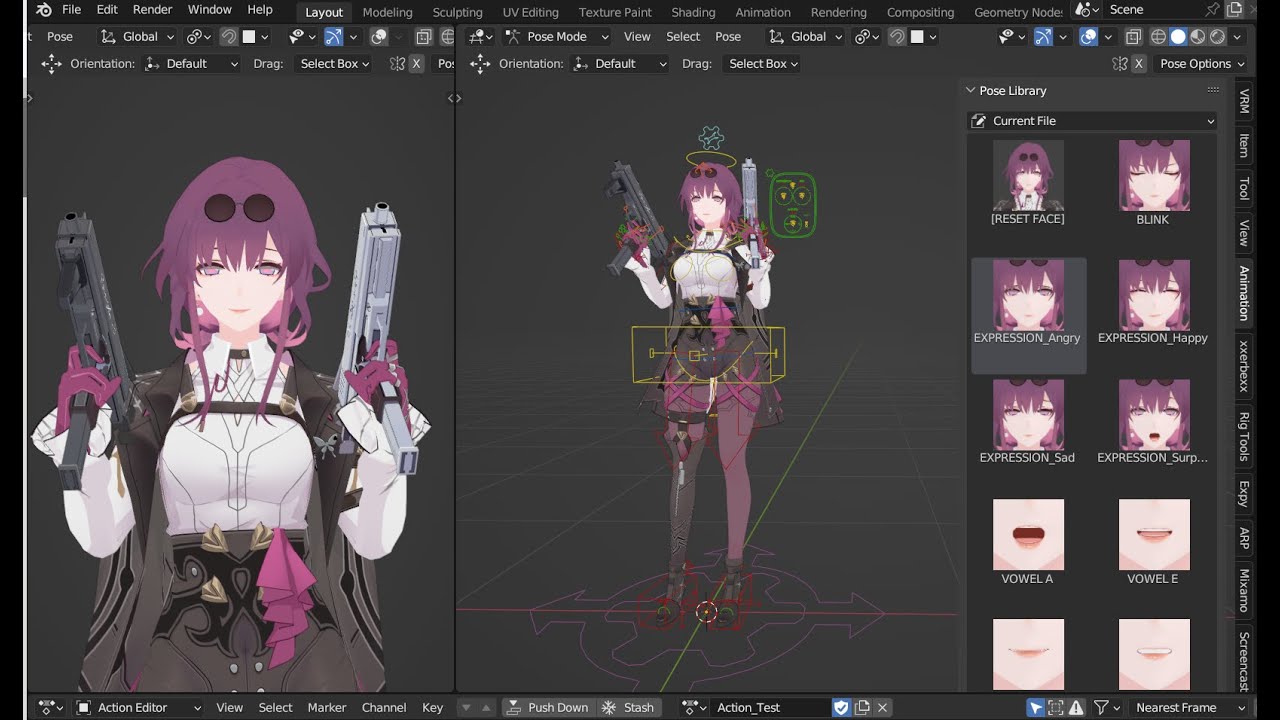Open Action Editor editor type icon

51,707
